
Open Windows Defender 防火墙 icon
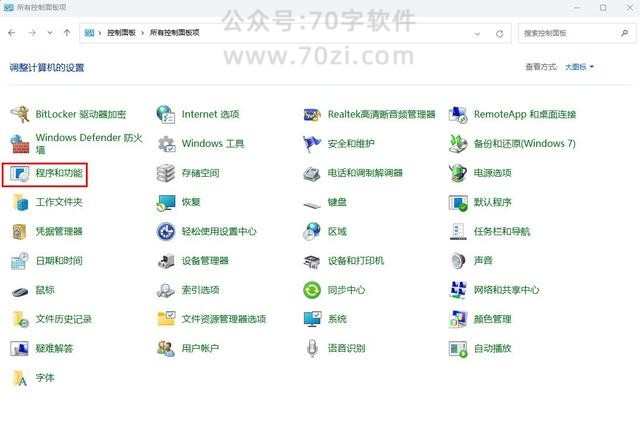tap(20, 144)
